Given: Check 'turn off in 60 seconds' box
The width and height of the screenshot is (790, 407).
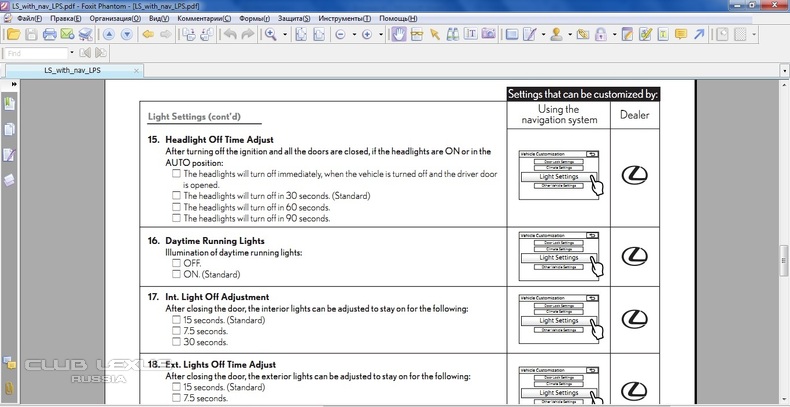Looking at the screenshot, I should point(176,207).
